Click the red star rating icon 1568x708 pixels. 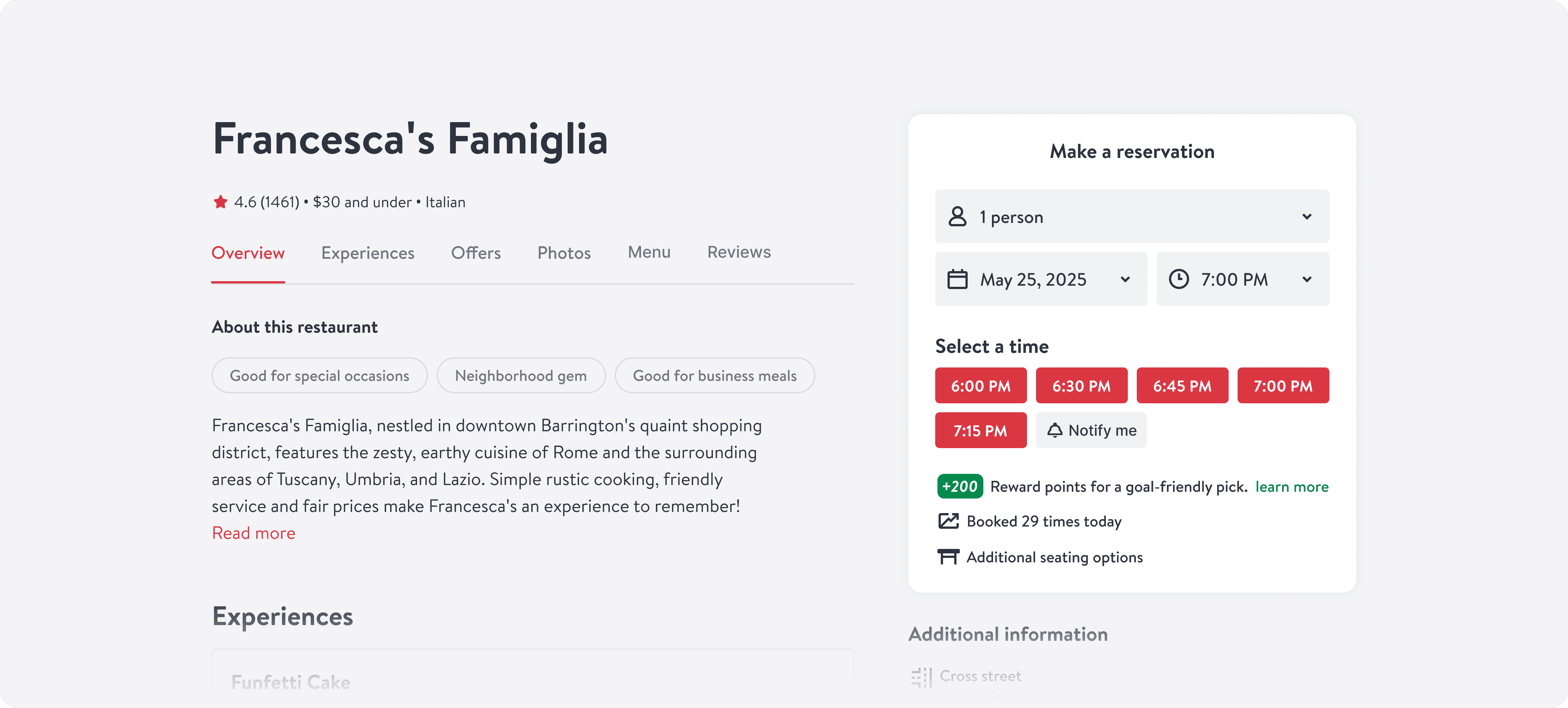(220, 202)
